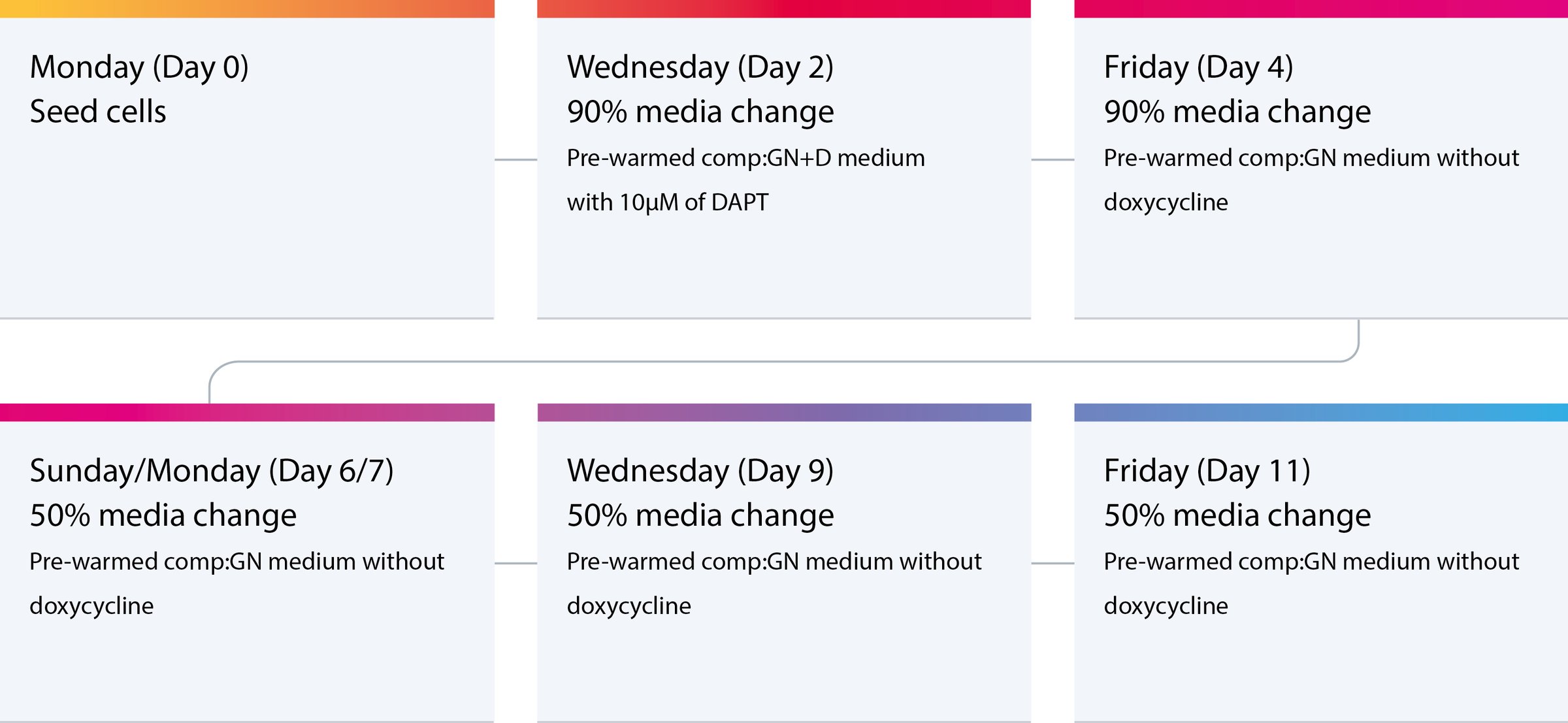Click the doxycycline text under Friday Day 4
Image resolution: width=1568 pixels, height=723 pixels.
tap(1166, 202)
